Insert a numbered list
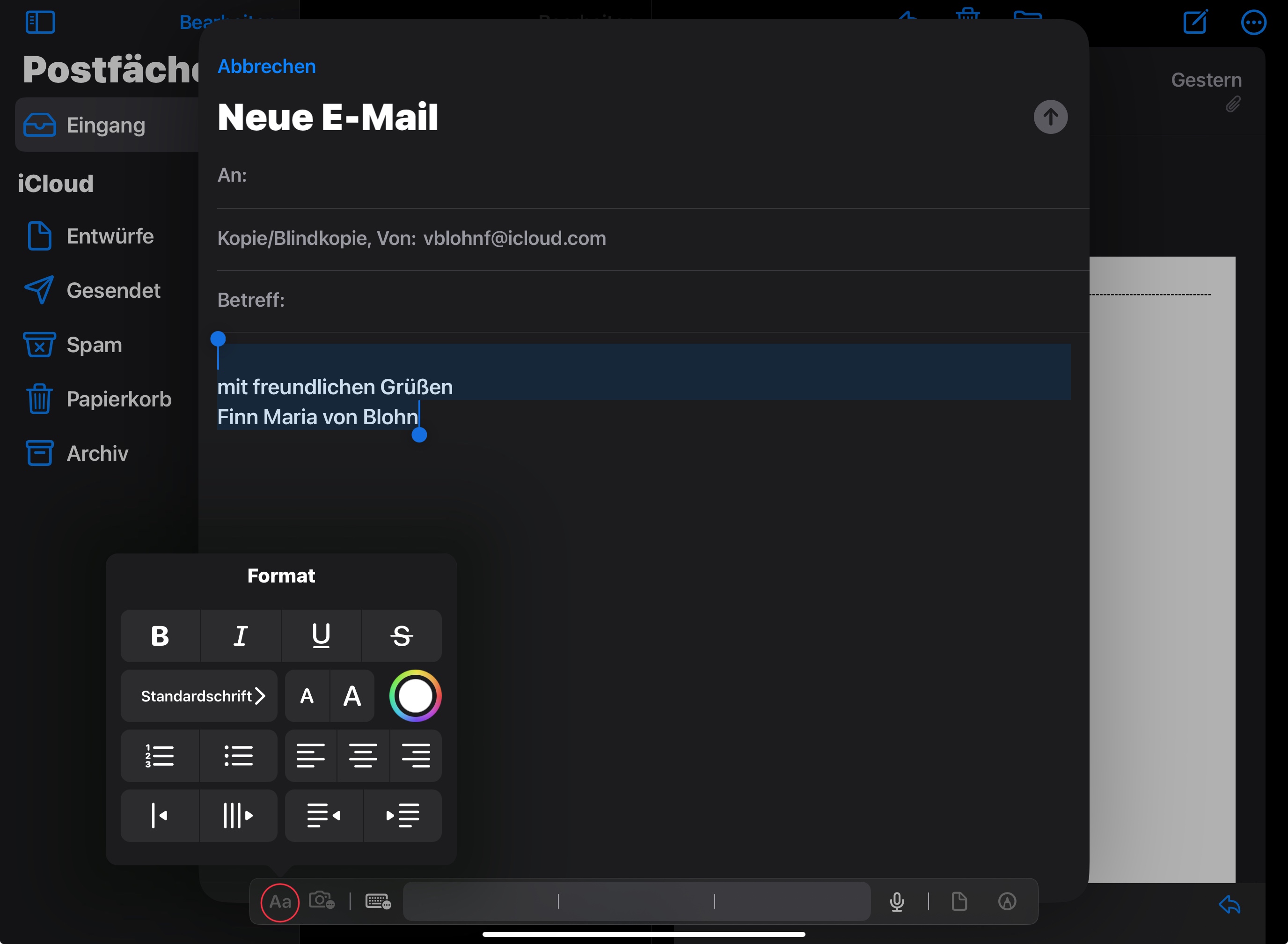1288x944 pixels. (160, 755)
